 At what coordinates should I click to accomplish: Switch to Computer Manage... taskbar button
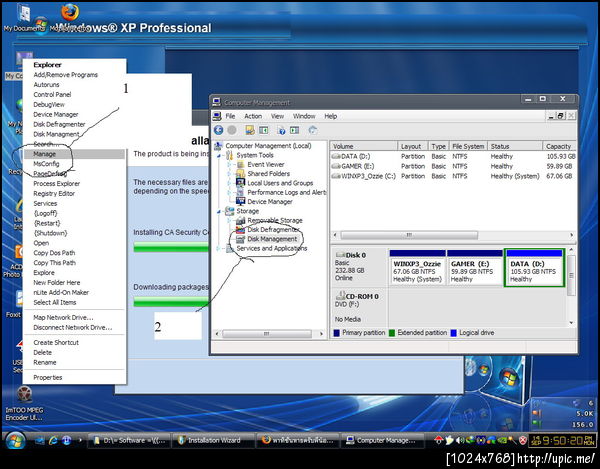[382, 440]
